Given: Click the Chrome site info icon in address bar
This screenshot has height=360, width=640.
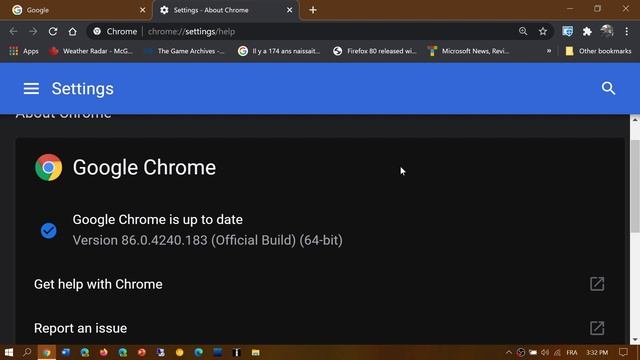Looking at the screenshot, I should click(97, 31).
